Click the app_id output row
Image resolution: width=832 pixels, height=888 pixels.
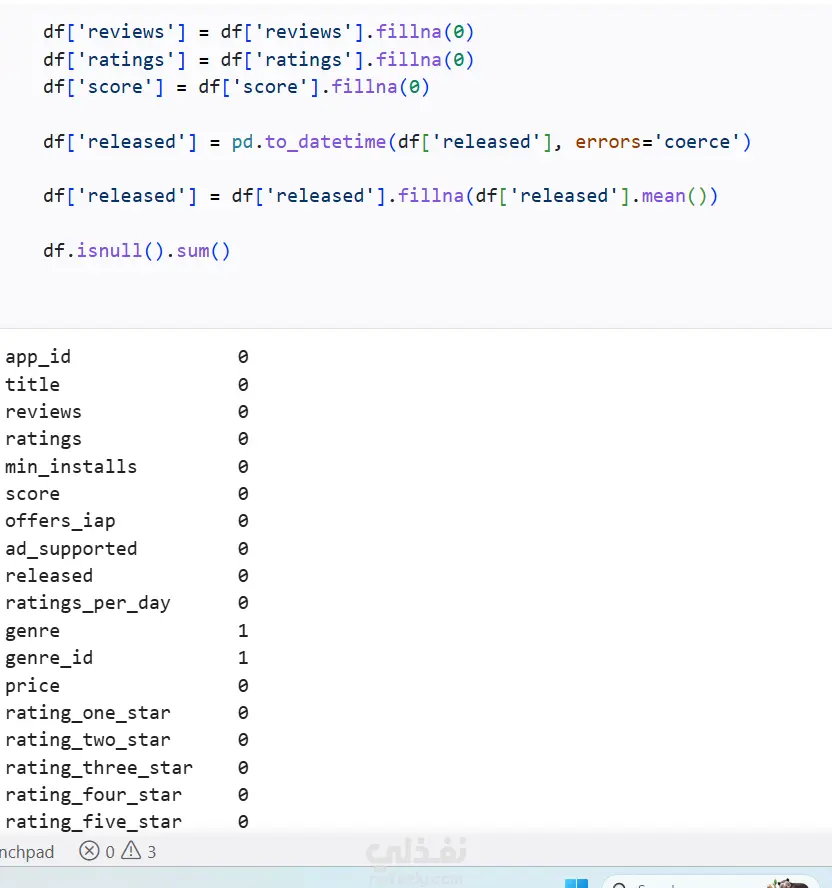pos(127,357)
